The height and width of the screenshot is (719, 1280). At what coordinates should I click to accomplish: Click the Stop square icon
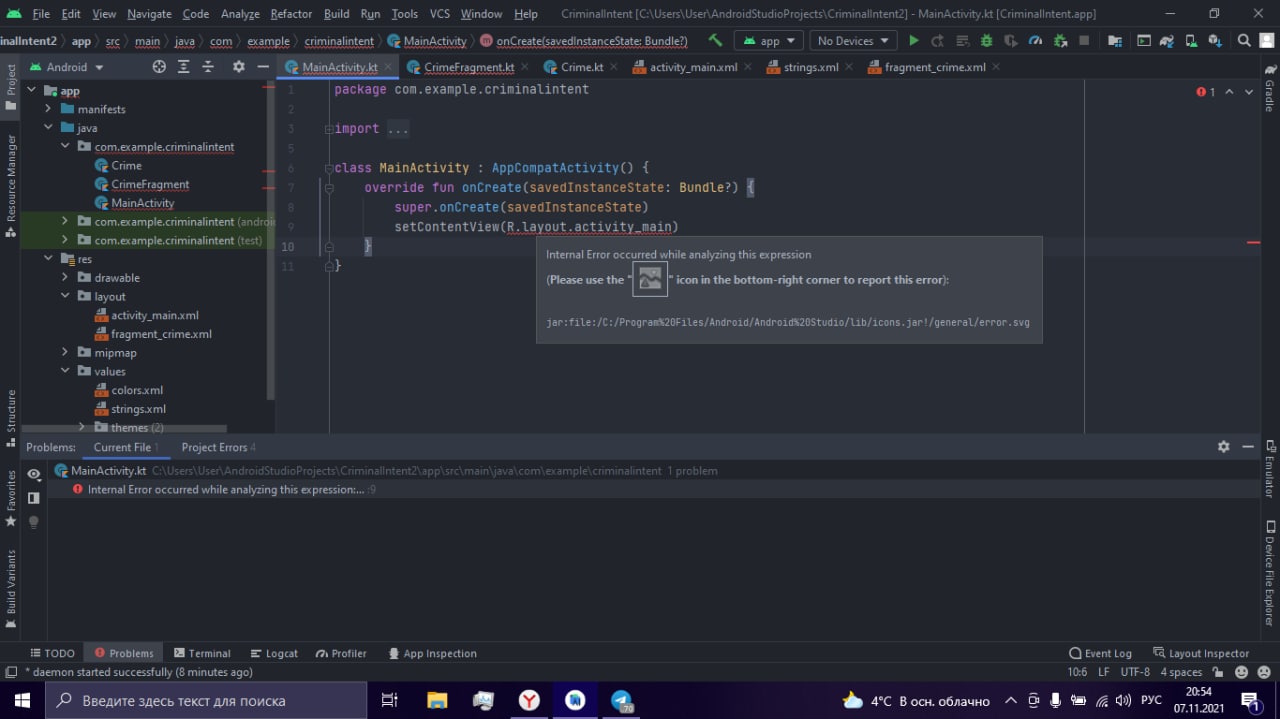[x=1085, y=41]
